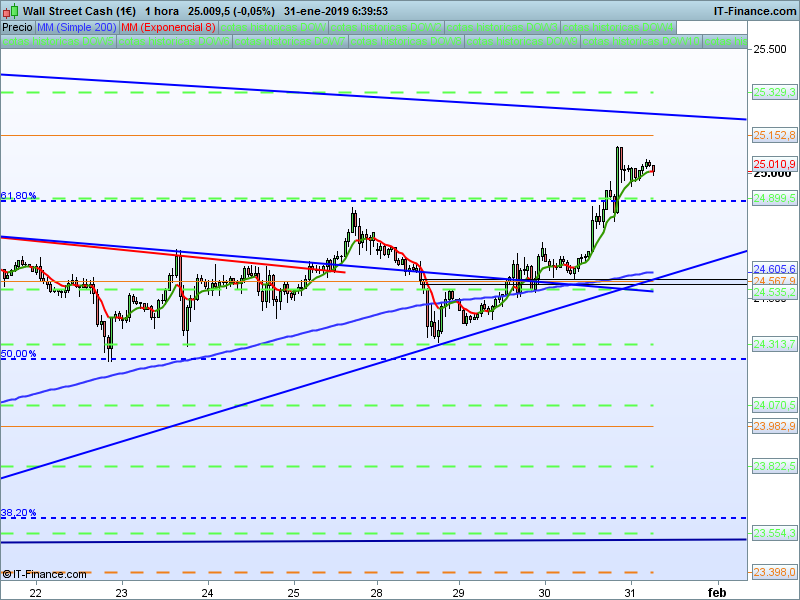The image size is (800, 600).
Task: Click date 24 on the time axis
Action: (208, 592)
